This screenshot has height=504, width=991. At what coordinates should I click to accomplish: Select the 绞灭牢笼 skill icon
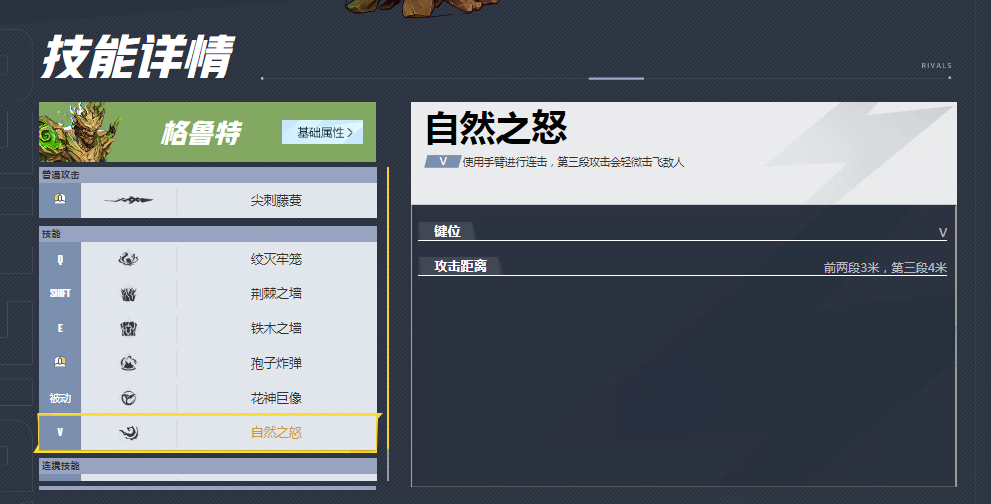[x=128, y=259]
